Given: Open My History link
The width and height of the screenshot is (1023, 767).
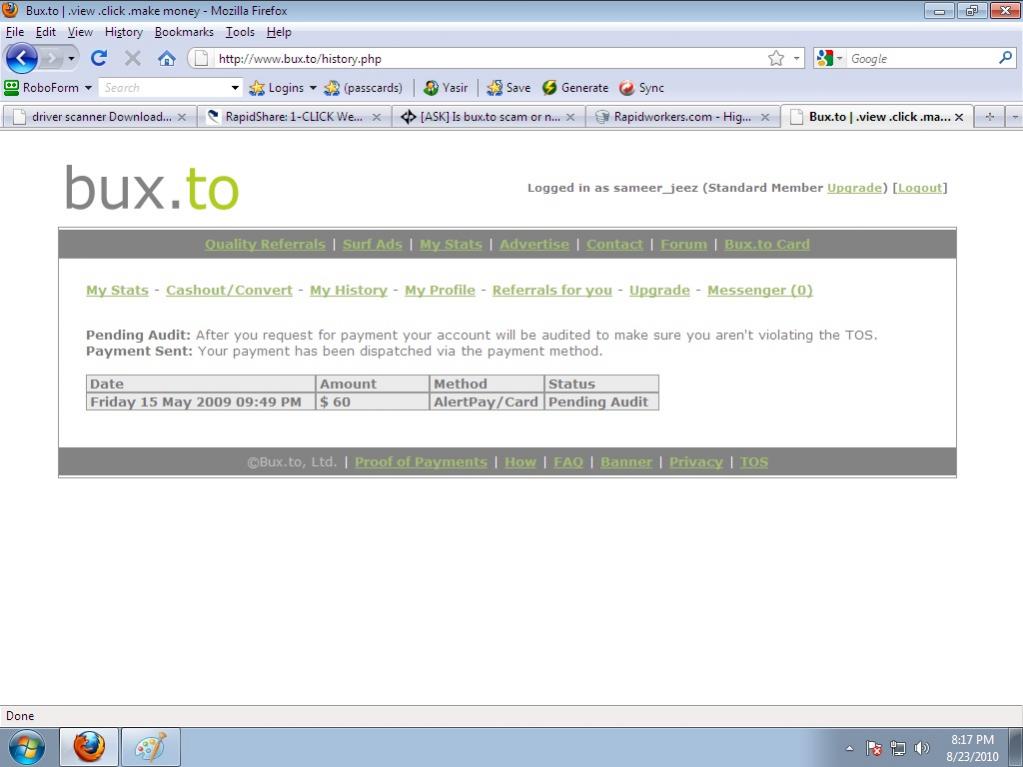Looking at the screenshot, I should [348, 290].
